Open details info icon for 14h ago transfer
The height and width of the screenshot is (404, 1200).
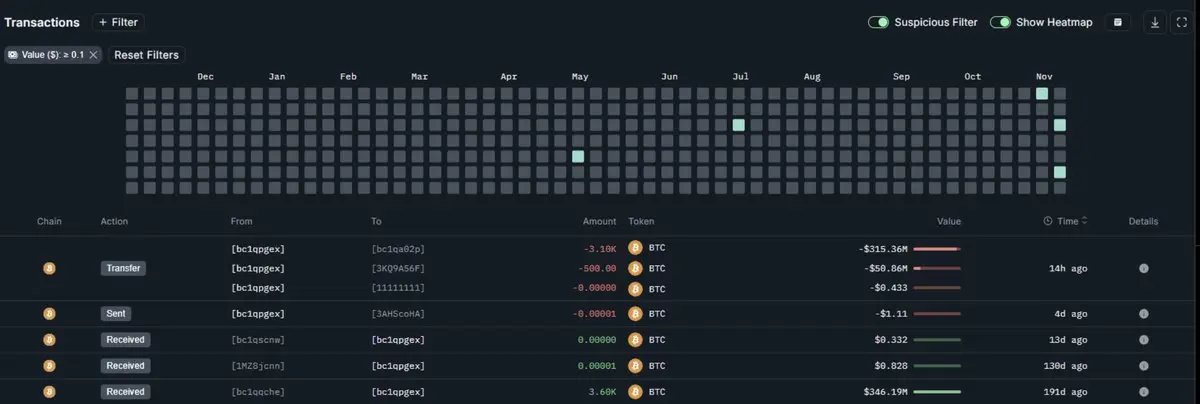[x=1143, y=268]
